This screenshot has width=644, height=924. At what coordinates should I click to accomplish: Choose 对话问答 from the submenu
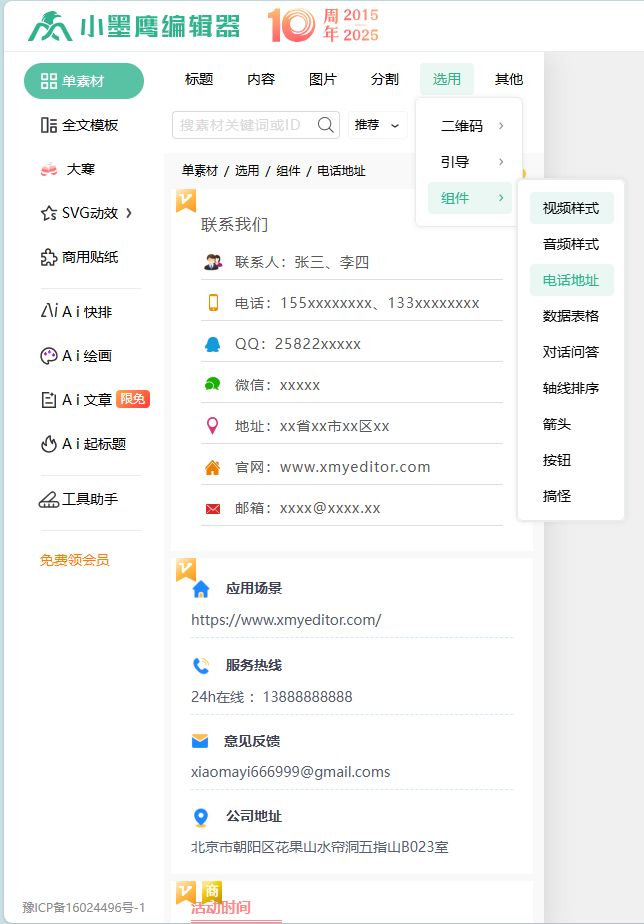coord(571,352)
